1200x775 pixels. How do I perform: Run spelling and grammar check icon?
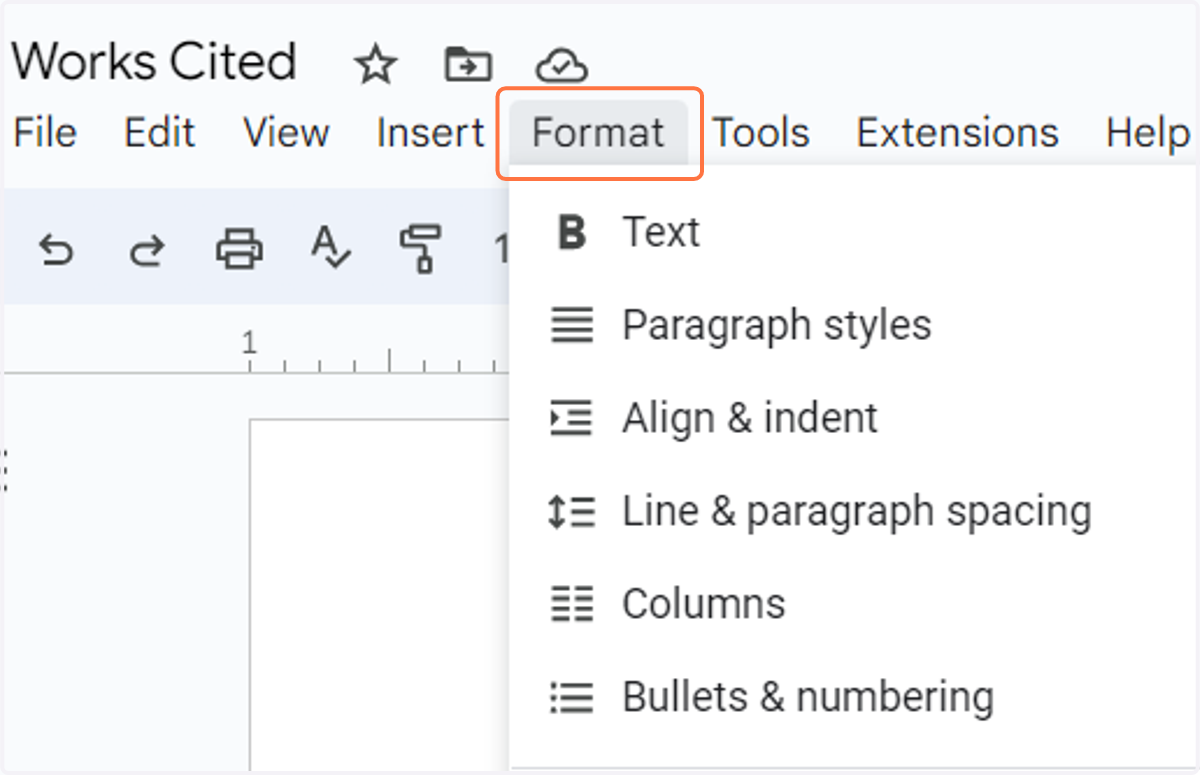330,248
